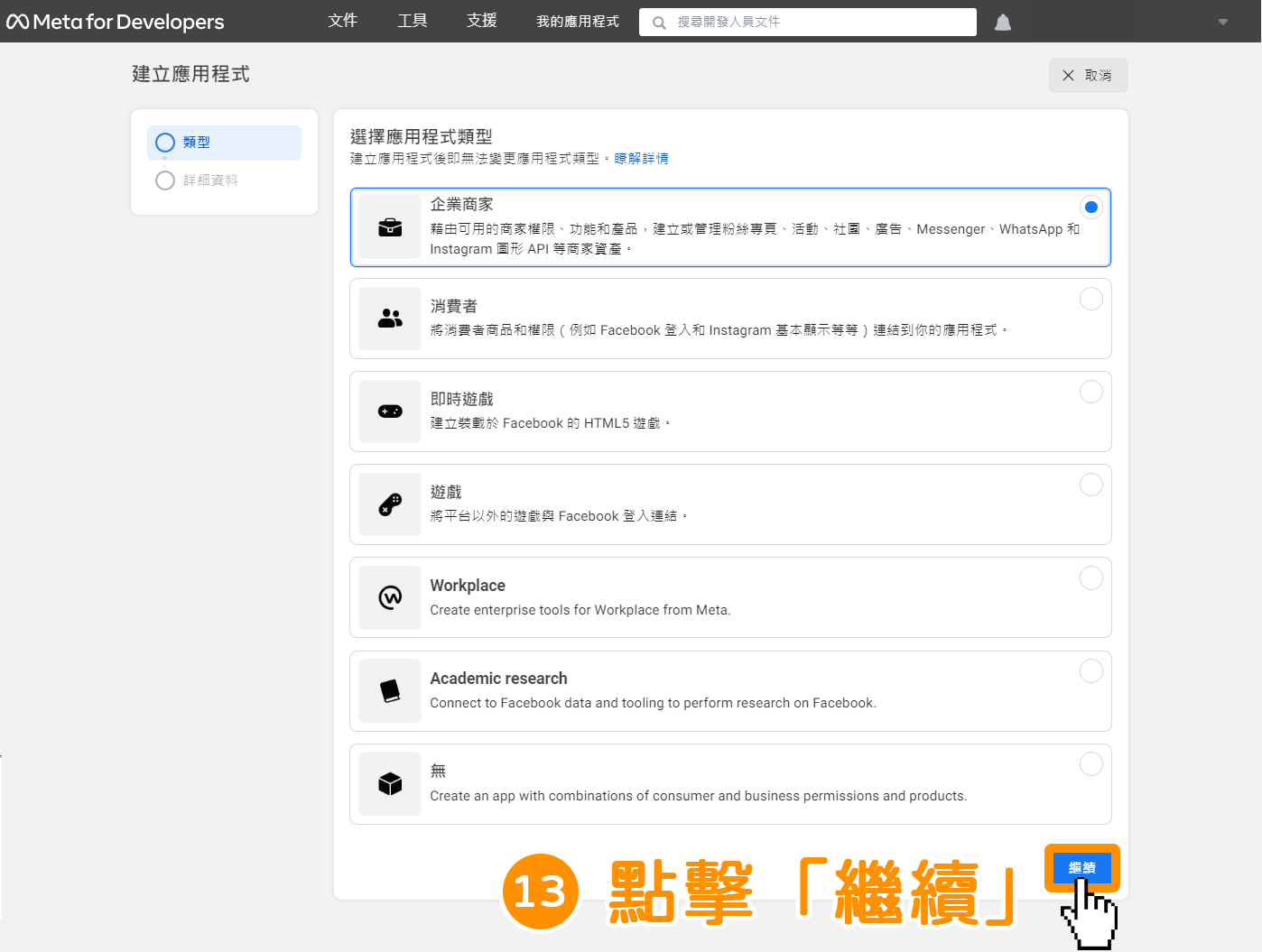Click the 繼續 button
The height and width of the screenshot is (952, 1262).
click(1081, 867)
